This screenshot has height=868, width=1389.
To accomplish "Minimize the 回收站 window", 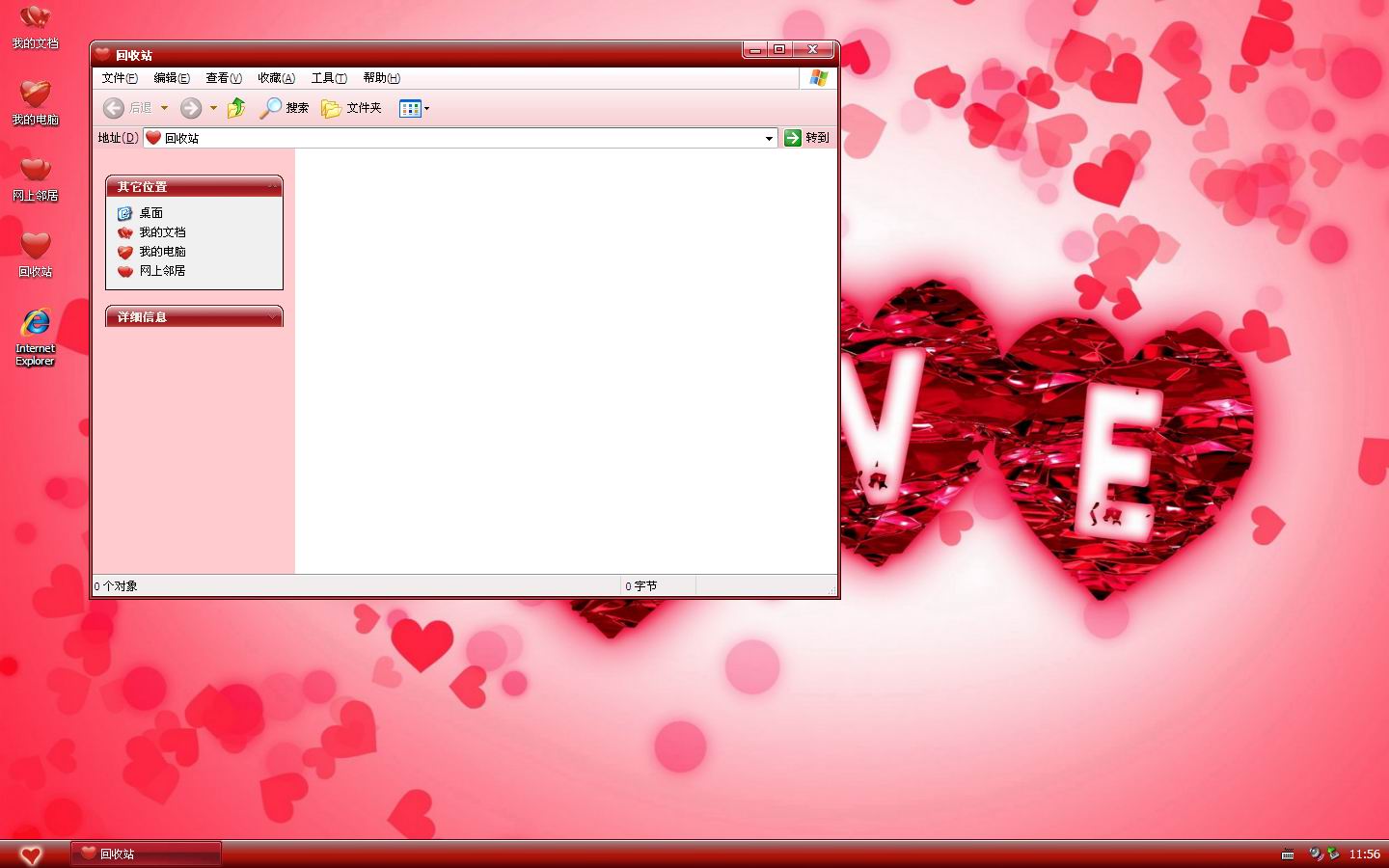I will click(x=755, y=49).
